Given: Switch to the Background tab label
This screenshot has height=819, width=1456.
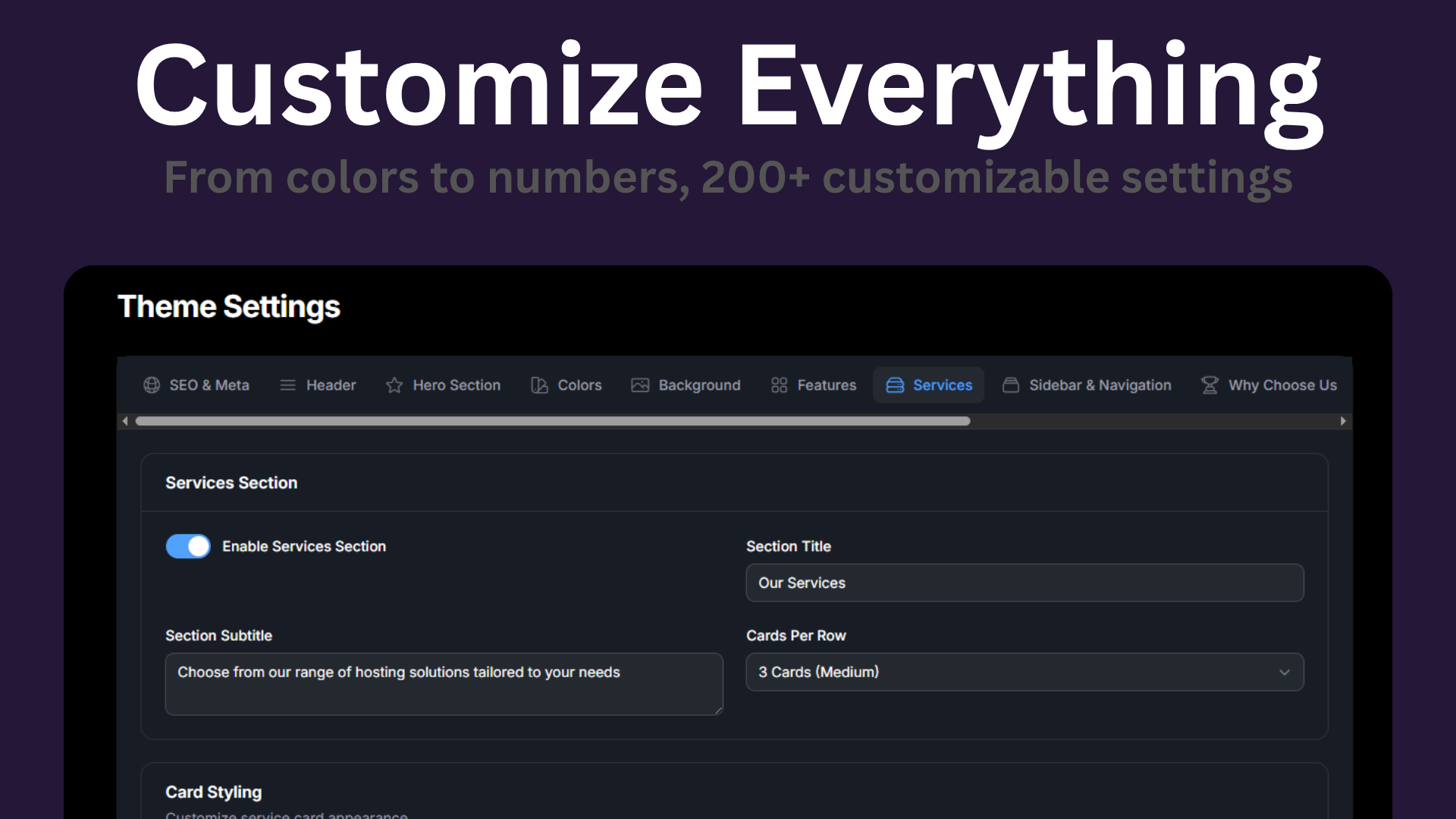Looking at the screenshot, I should tap(699, 385).
